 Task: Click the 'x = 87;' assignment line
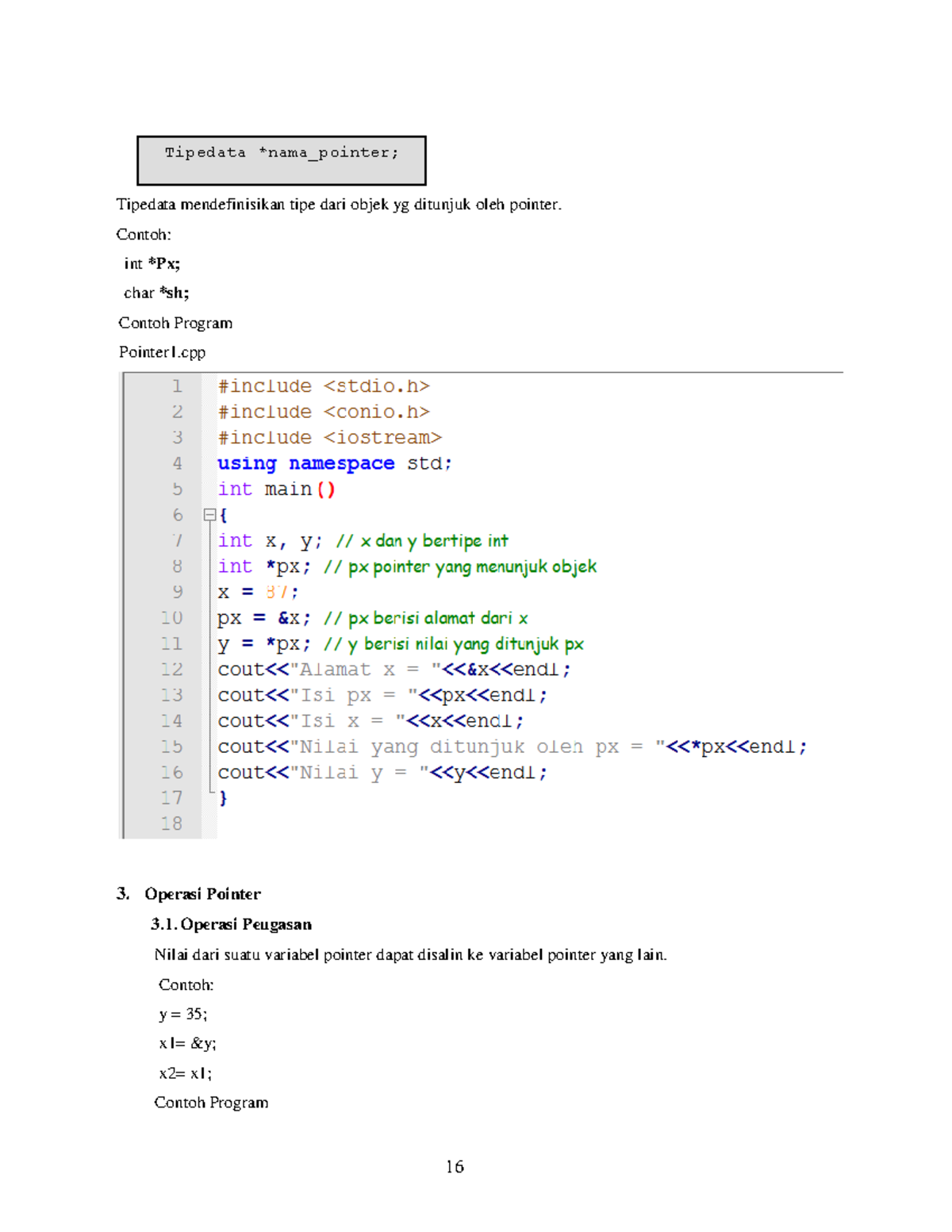(x=258, y=593)
